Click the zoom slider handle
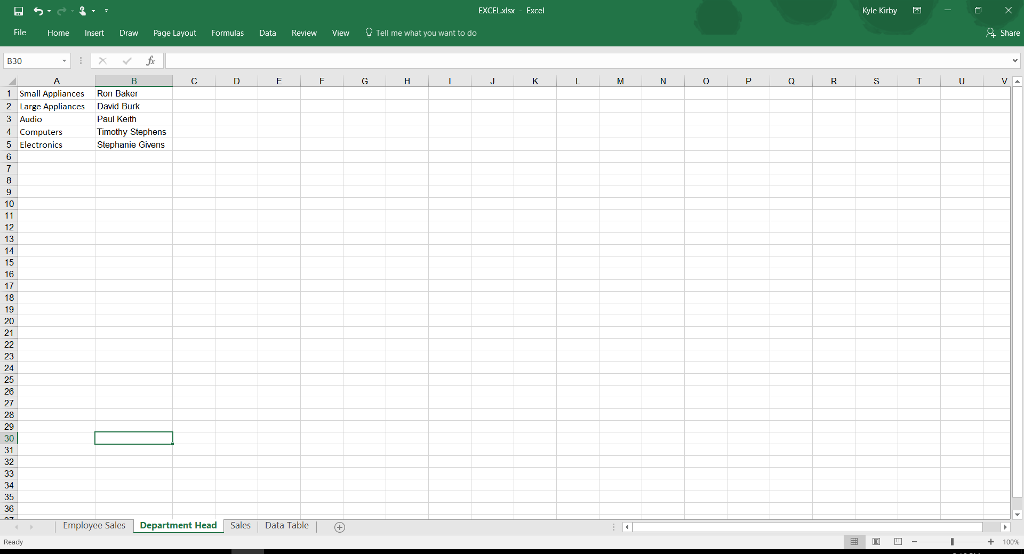The width and height of the screenshot is (1024, 554). point(952,542)
